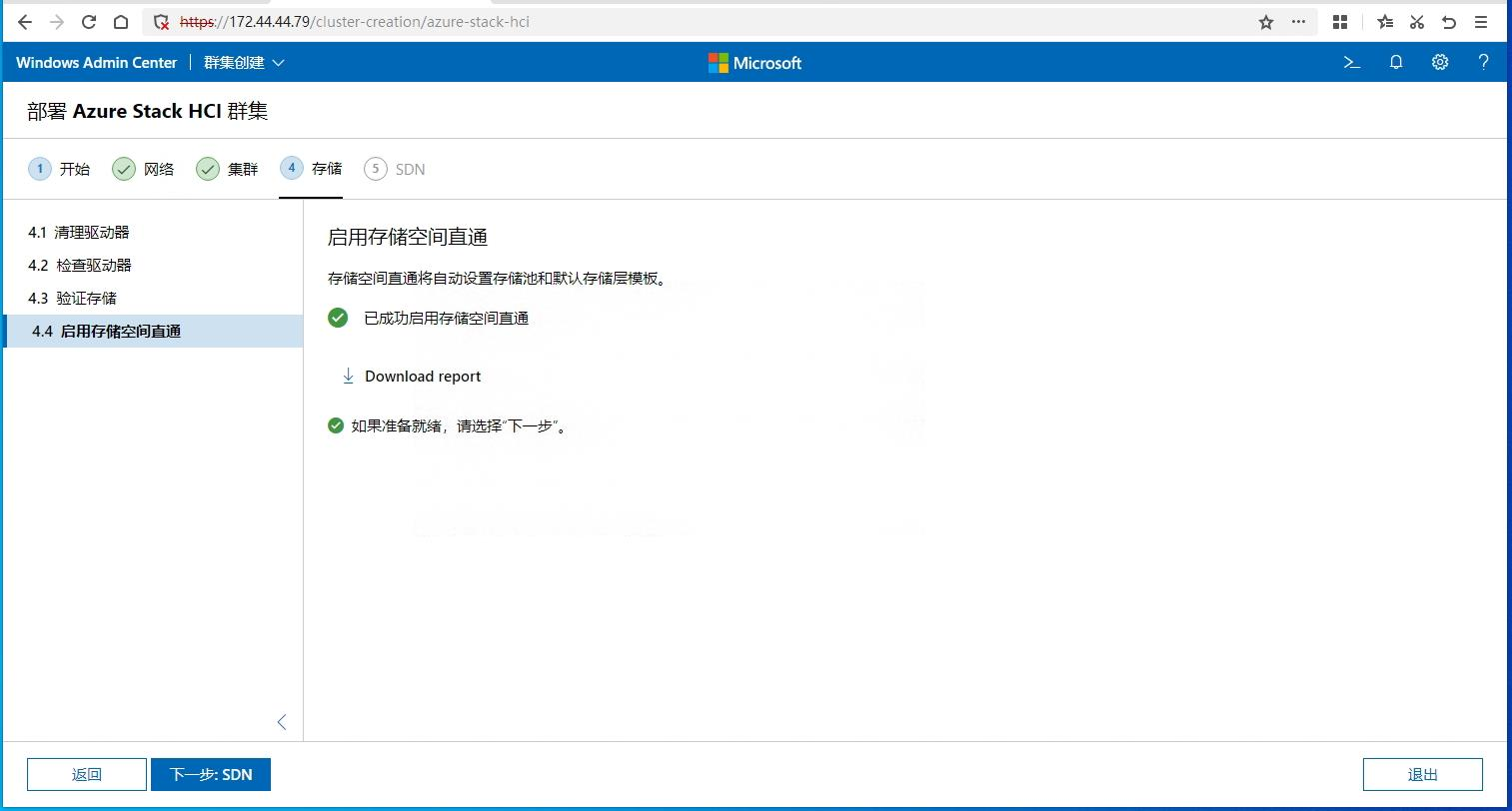Click the Microsoft logo
1512x811 pixels.
756,63
